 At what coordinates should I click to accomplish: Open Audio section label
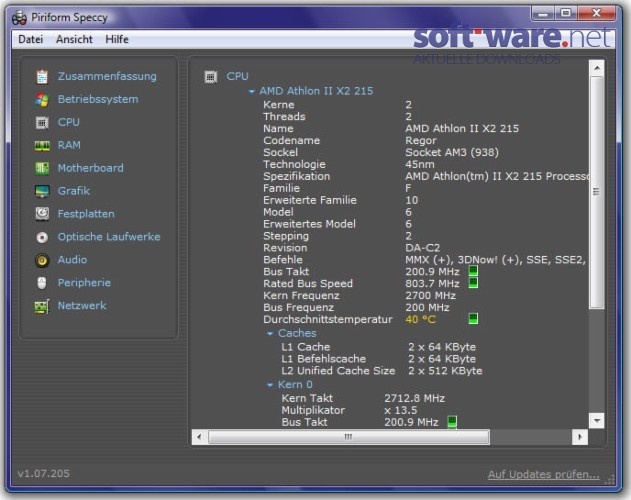72,260
